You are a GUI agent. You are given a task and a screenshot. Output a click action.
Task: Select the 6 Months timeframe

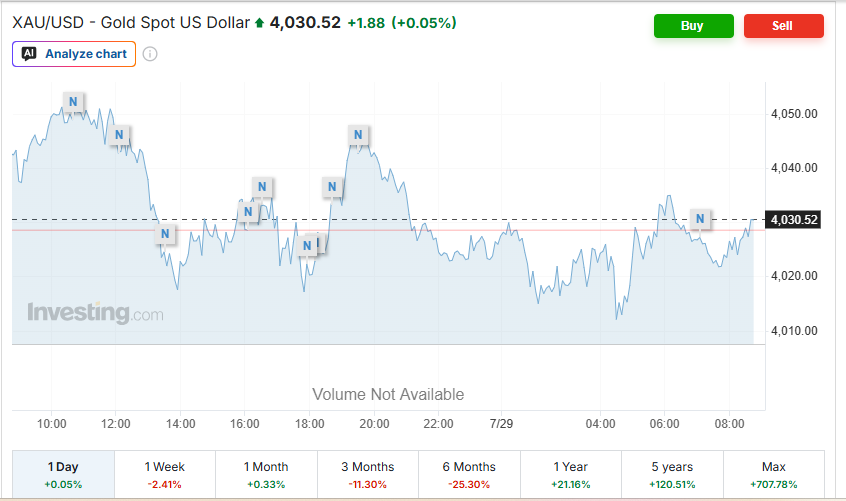(x=469, y=474)
